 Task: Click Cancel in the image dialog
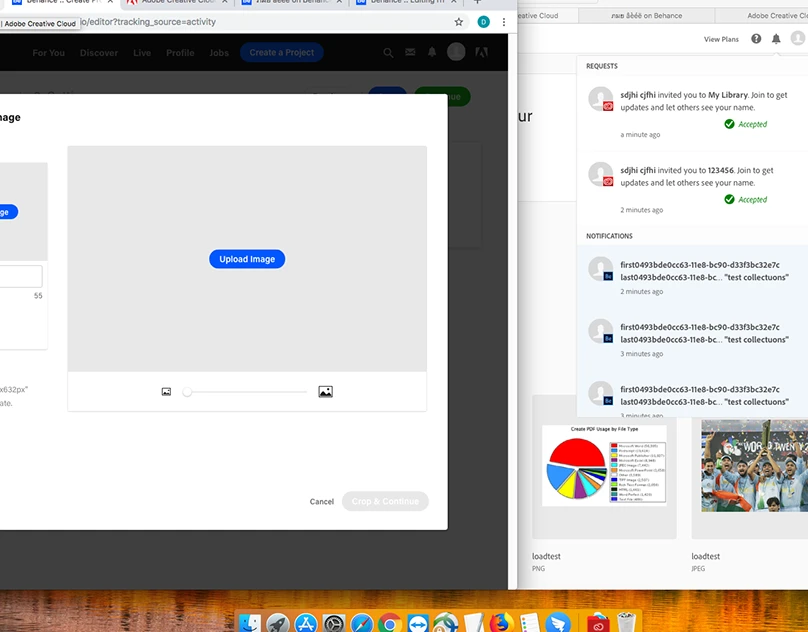pyautogui.click(x=321, y=501)
